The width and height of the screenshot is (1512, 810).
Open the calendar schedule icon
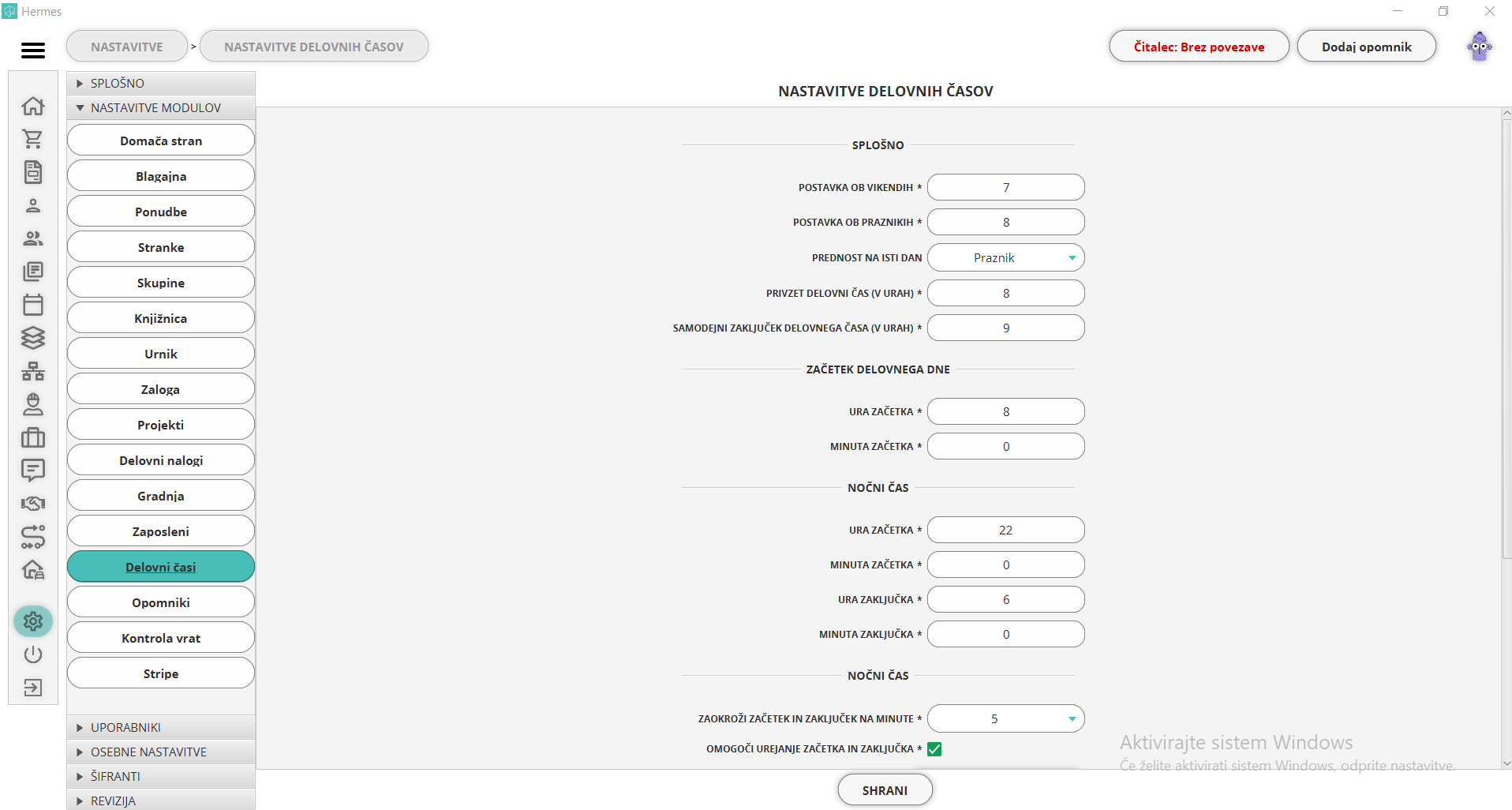(x=33, y=305)
